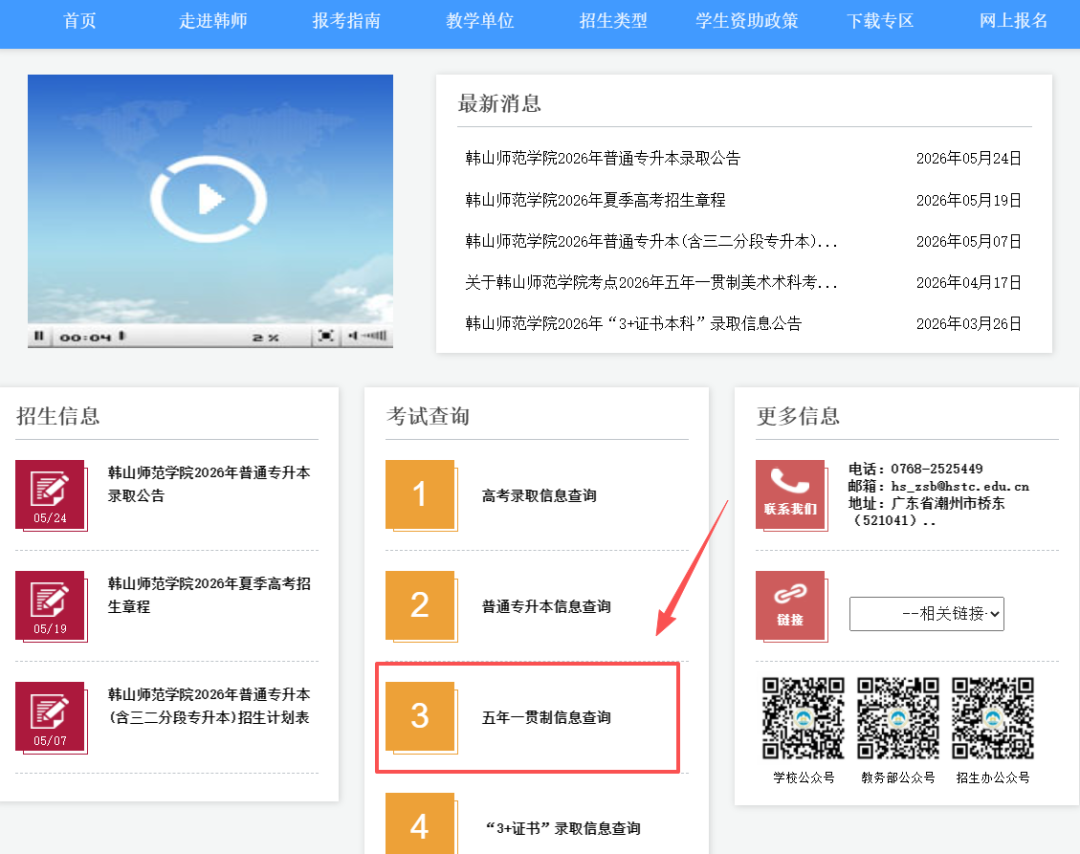The width and height of the screenshot is (1080, 854).
Task: Click the 教务部公众号 QR code
Action: coord(898,718)
